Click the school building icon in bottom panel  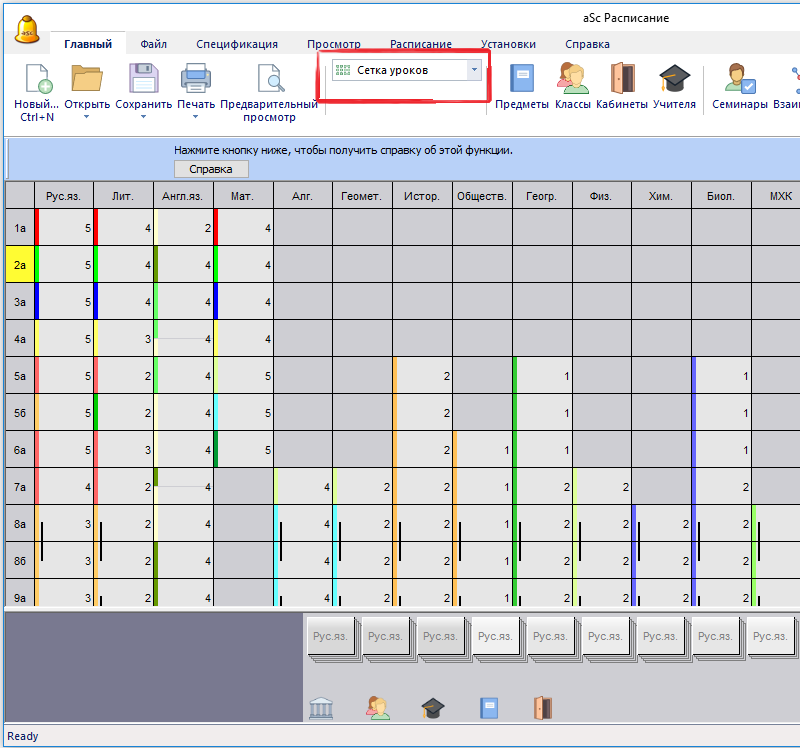coord(321,708)
